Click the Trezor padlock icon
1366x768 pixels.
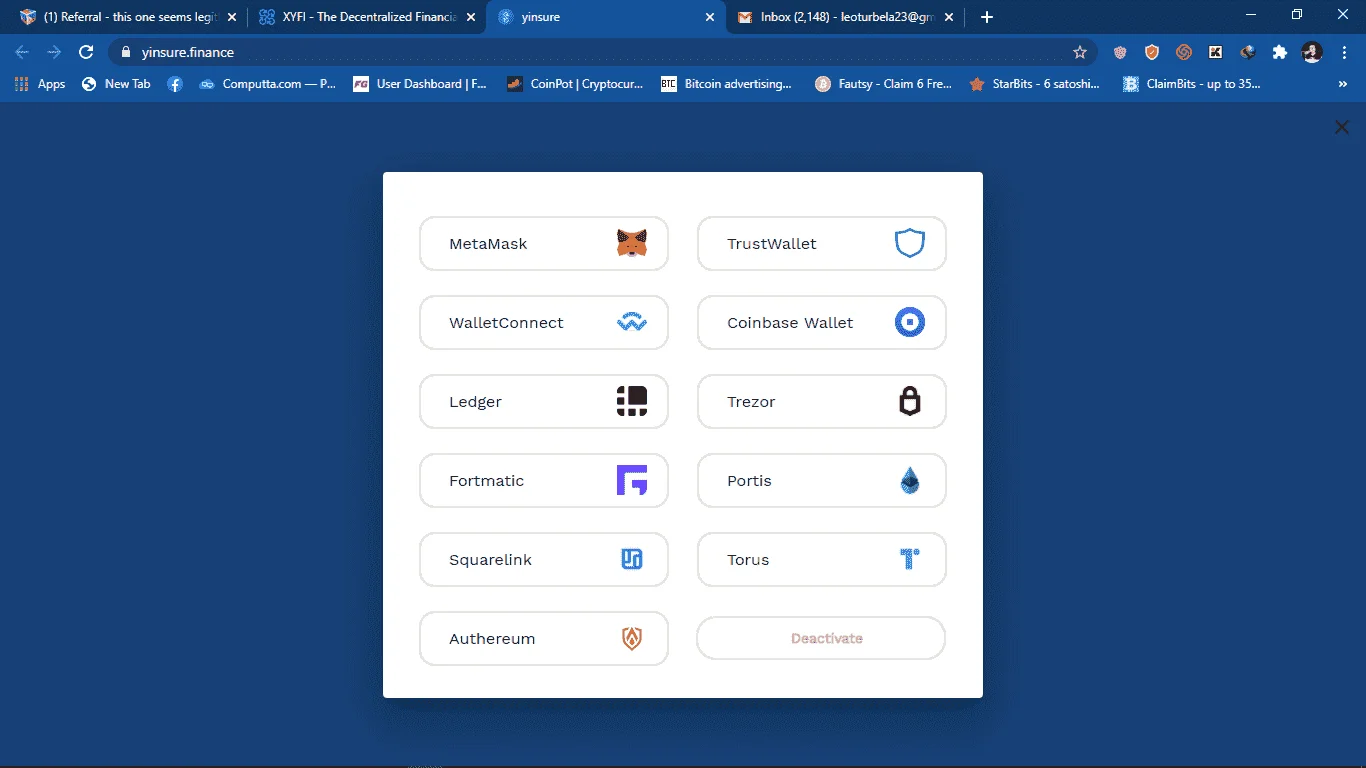pyautogui.click(x=909, y=401)
